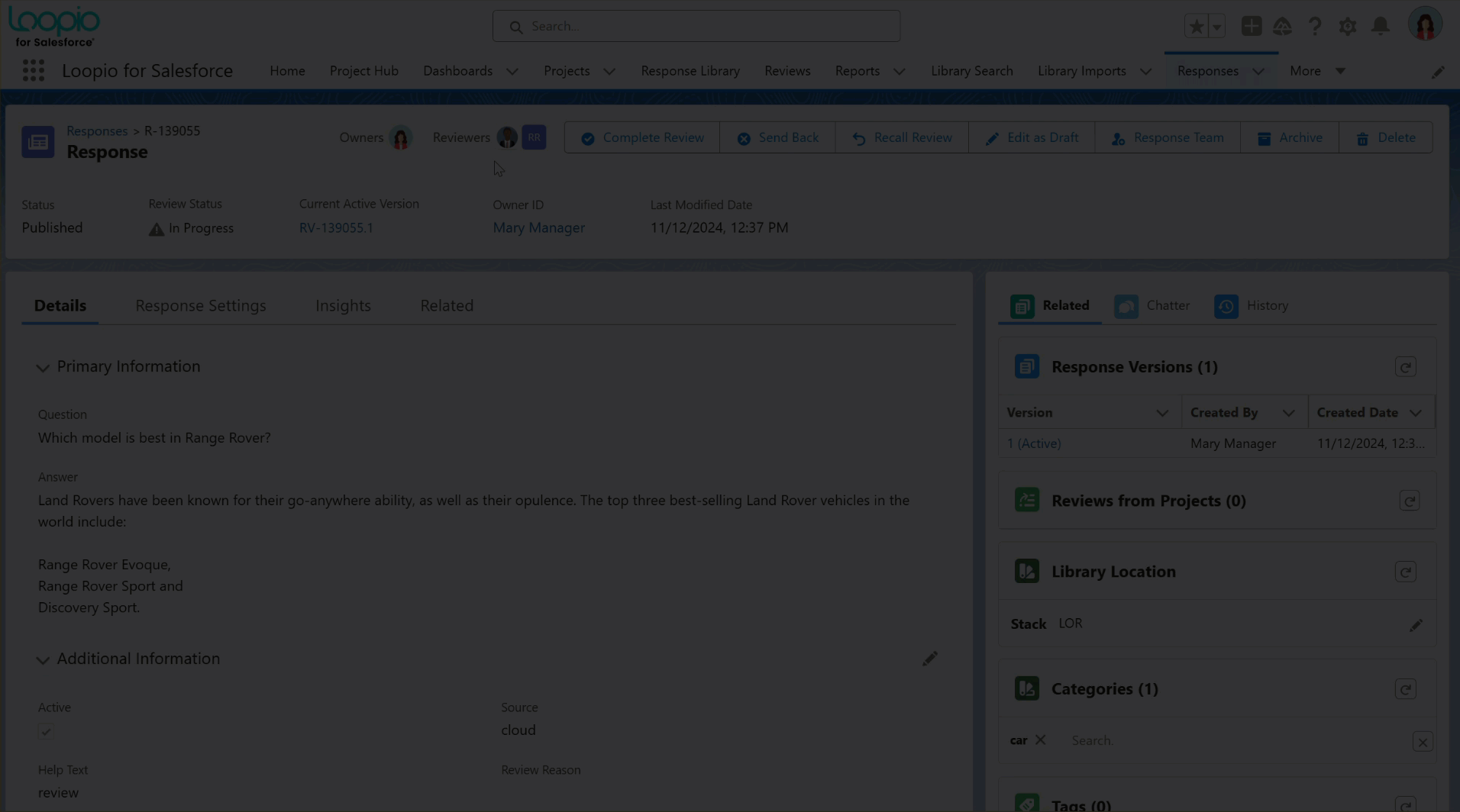Clear the Categories search box
Viewport: 1460px width, 812px height.
click(x=1422, y=742)
